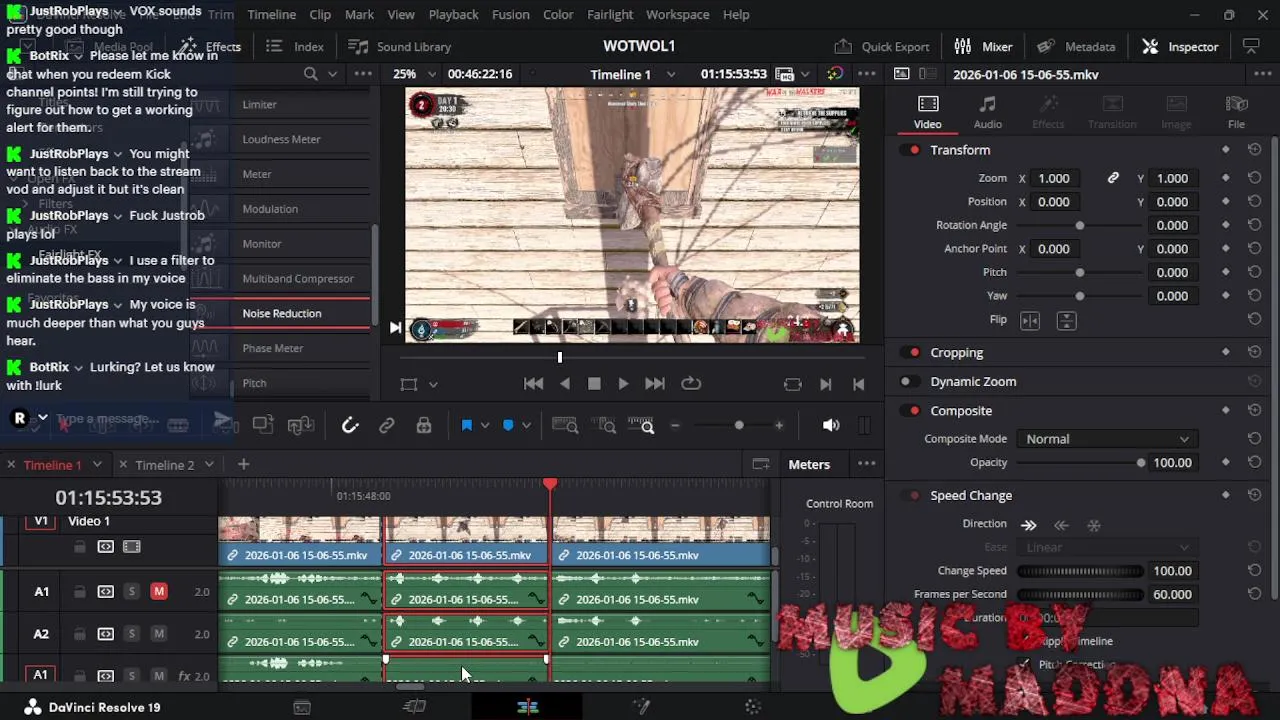Click custom zoom icon

click(x=642, y=426)
